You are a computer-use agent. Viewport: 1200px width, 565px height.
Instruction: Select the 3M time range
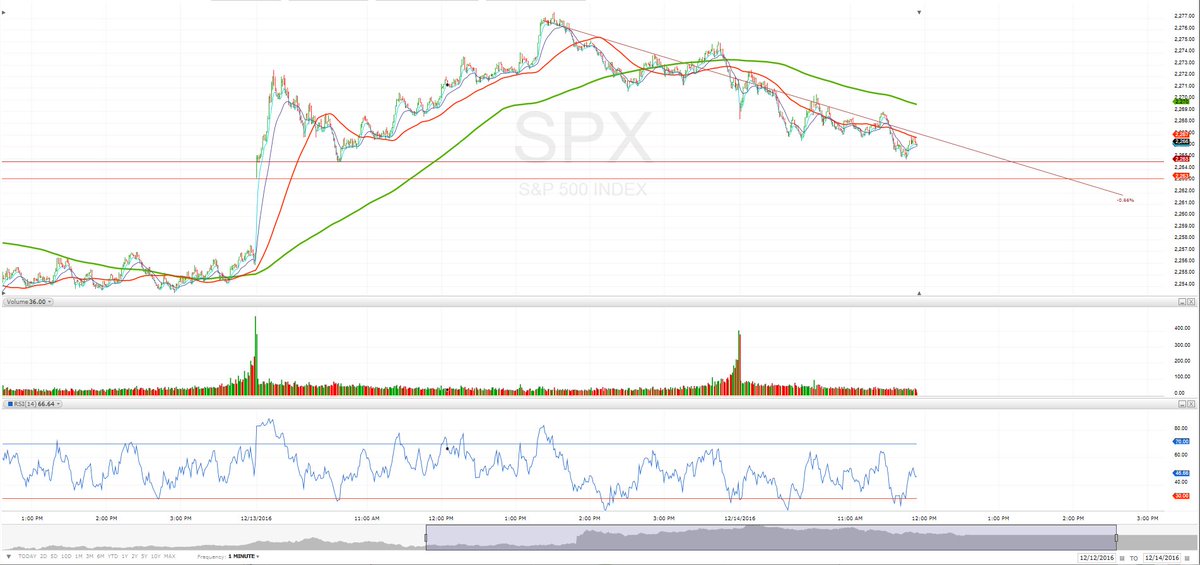(x=89, y=556)
